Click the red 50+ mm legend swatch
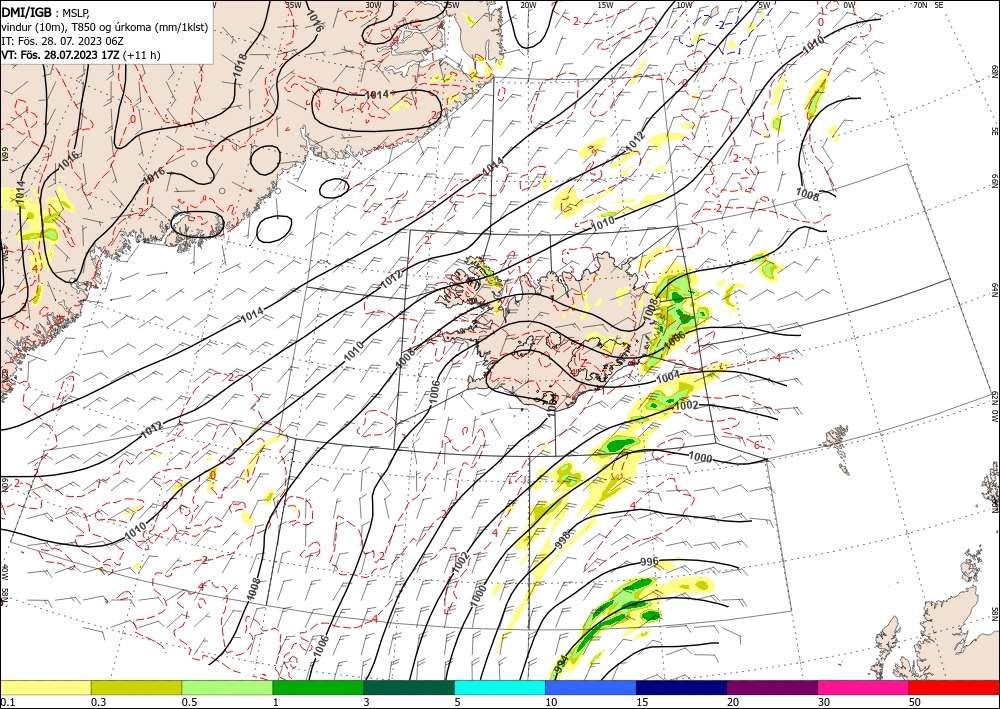This screenshot has height=709, width=1000. coord(954,687)
